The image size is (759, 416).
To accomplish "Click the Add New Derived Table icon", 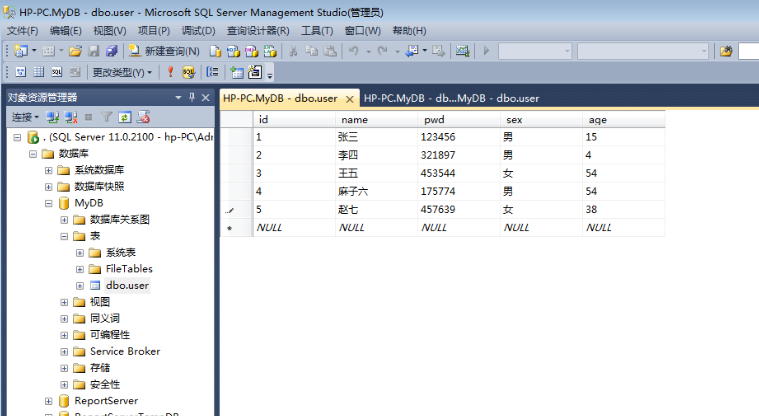I will (255, 72).
